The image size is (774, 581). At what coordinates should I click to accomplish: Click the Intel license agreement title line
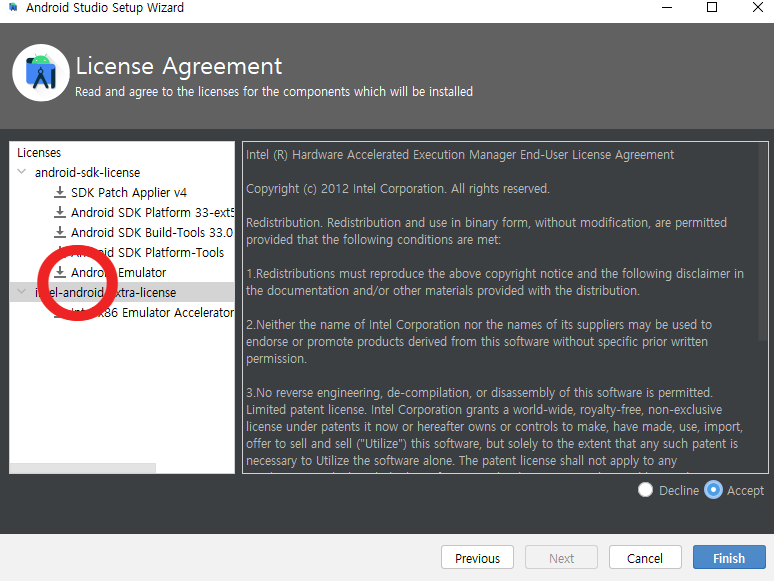[x=460, y=155]
